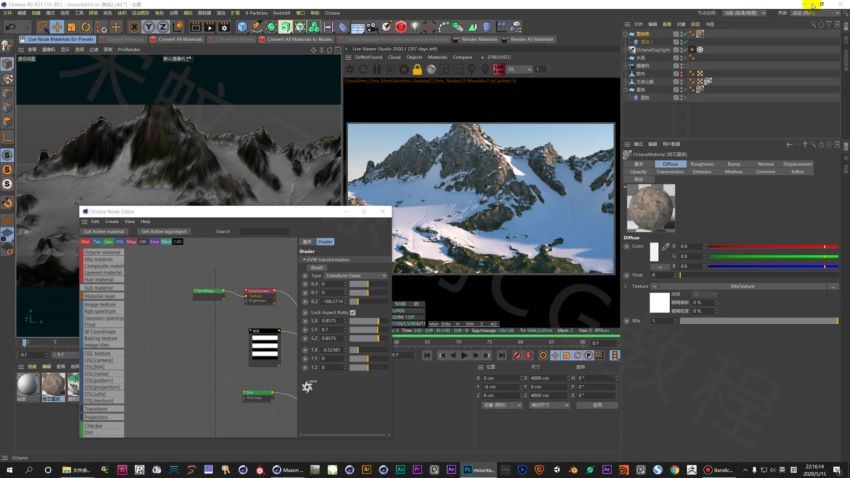850x478 pixels.
Task: Open the Create menu in Node Editor
Action: tap(112, 222)
